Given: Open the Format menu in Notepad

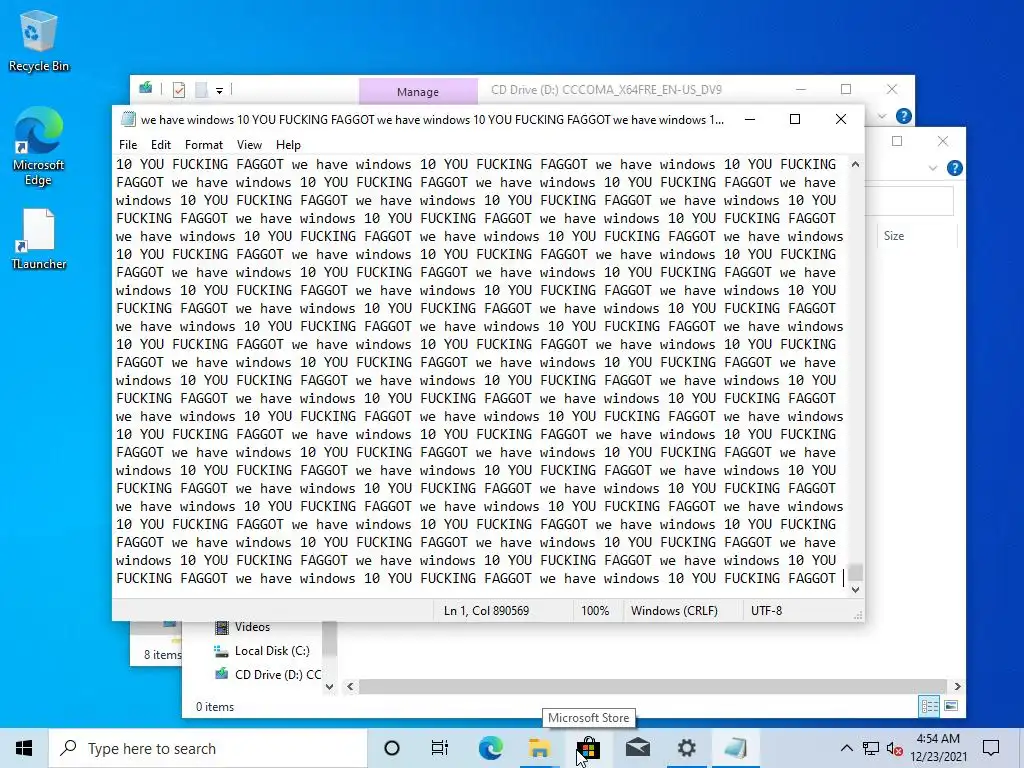Looking at the screenshot, I should click(x=204, y=145).
